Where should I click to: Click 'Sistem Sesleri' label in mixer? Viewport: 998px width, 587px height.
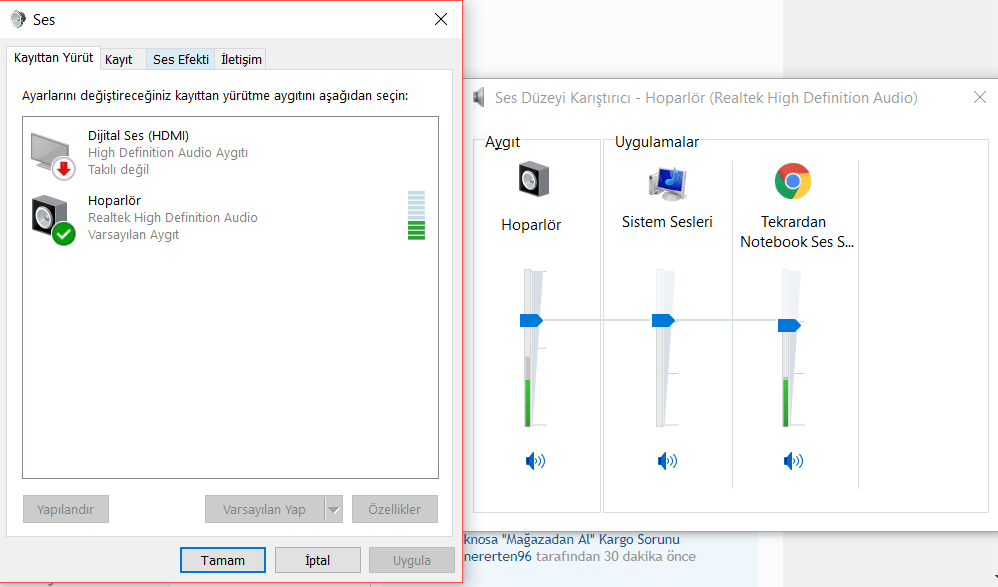coord(667,222)
